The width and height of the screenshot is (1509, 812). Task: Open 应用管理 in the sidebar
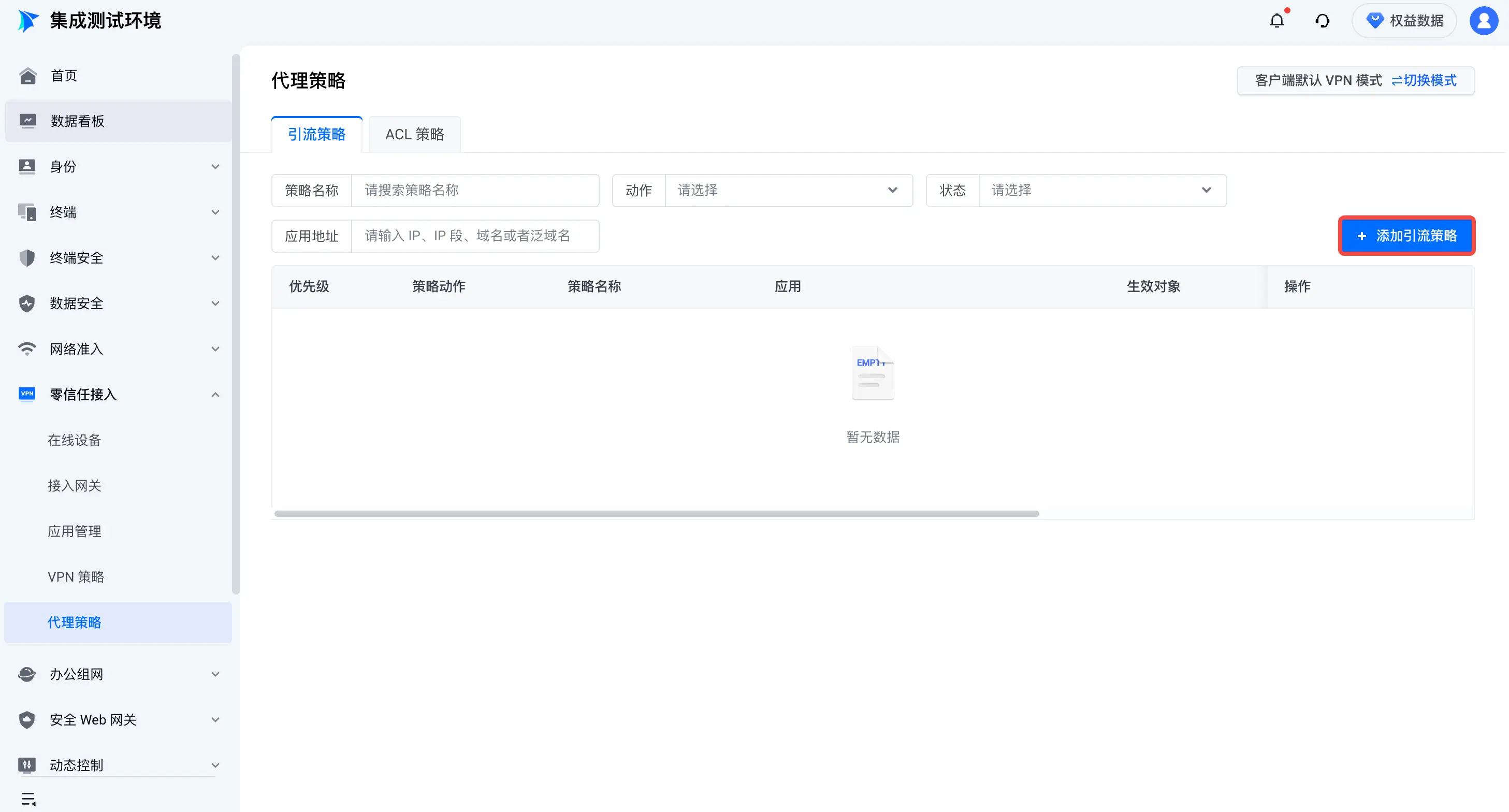[75, 532]
